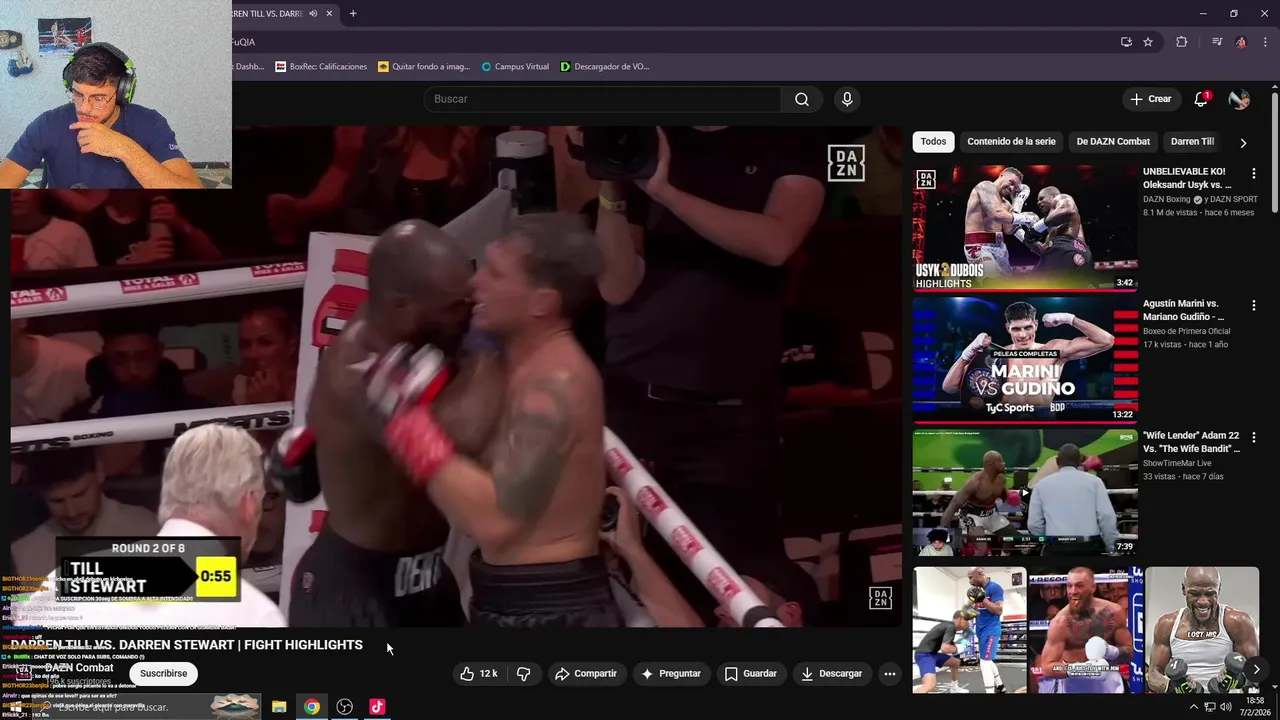Open Usyk vs Dubois highlights thumbnail
The height and width of the screenshot is (720, 1280).
pos(1025,227)
